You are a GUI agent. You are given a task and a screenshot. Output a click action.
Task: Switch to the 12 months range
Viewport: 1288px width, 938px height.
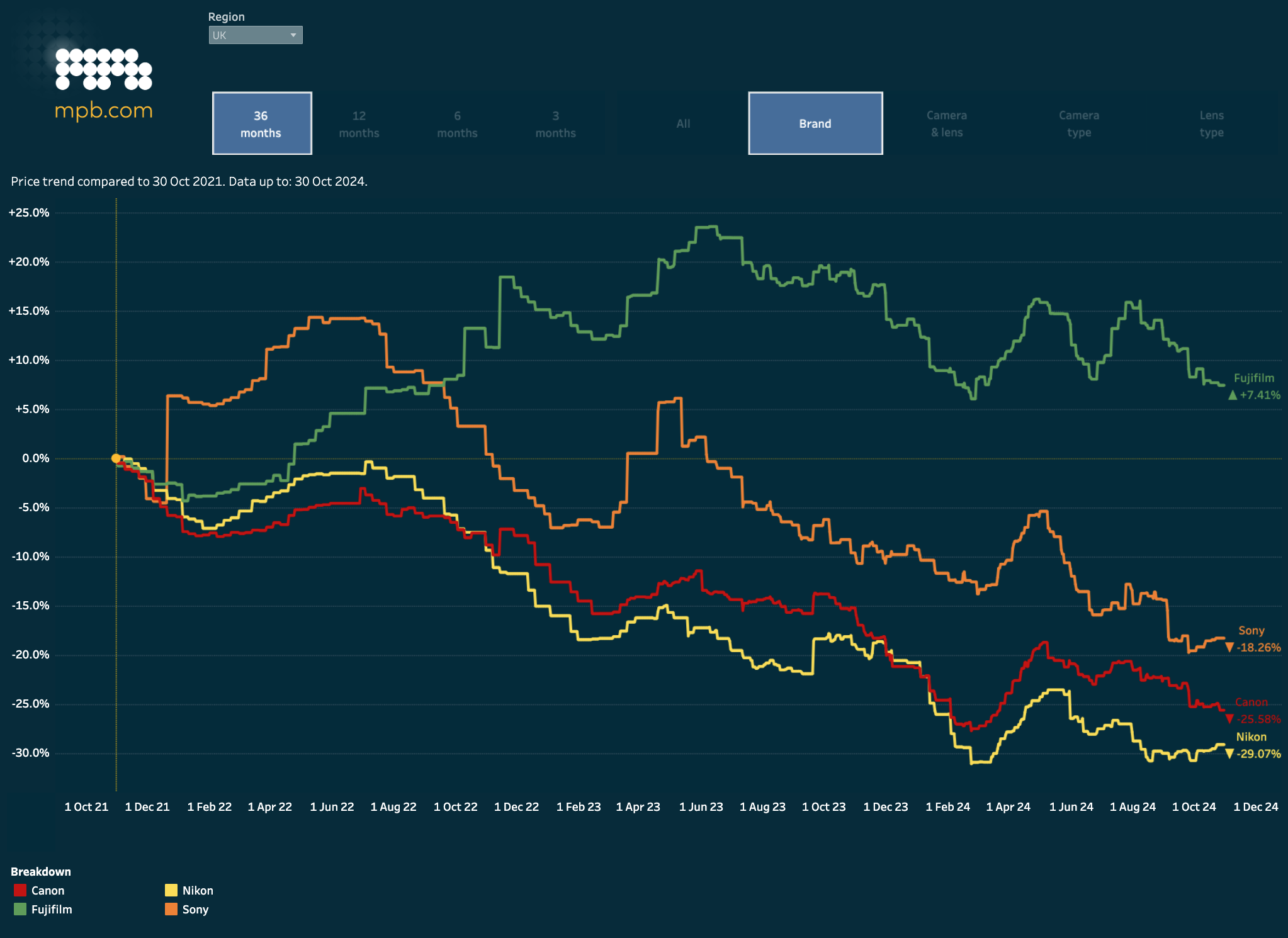(359, 124)
